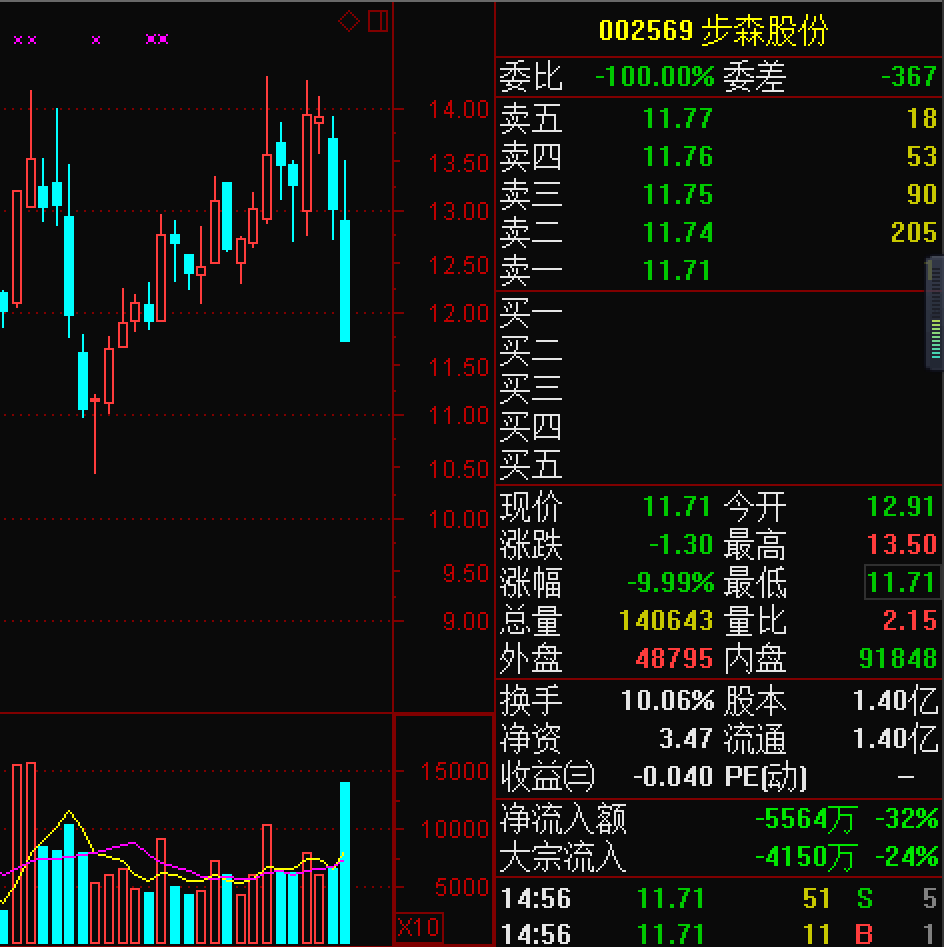Click the 卖五 volume 18
This screenshot has width=944, height=947.
(x=922, y=118)
